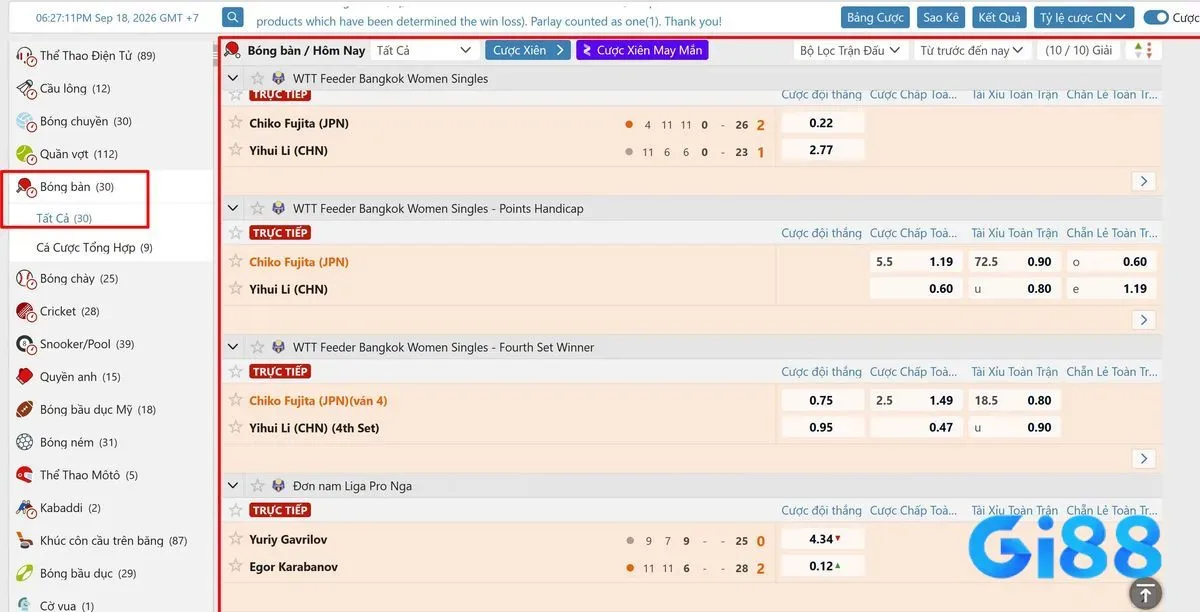Open the Cầu lông badminton icon

[x=26, y=89]
